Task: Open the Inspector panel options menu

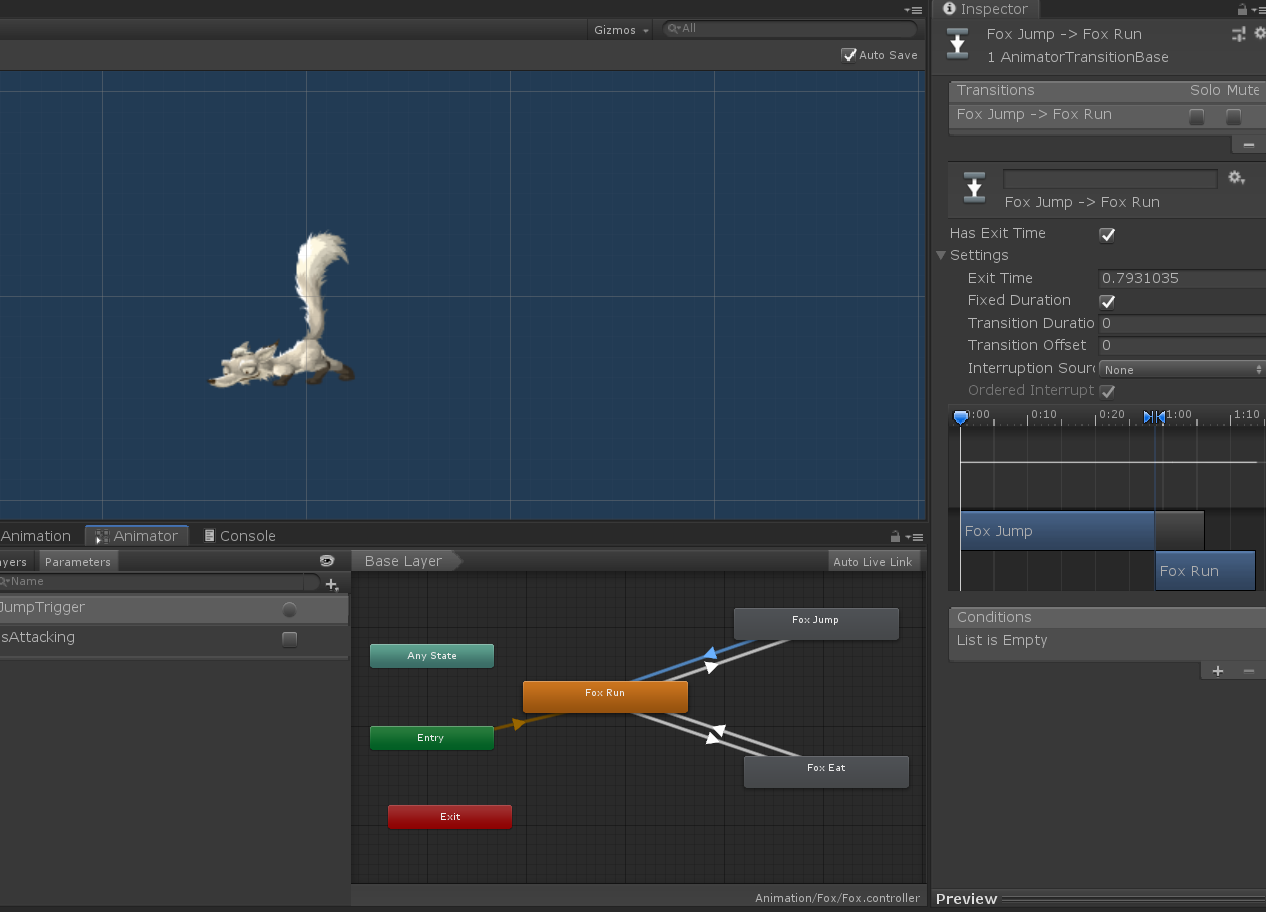Action: click(1258, 9)
